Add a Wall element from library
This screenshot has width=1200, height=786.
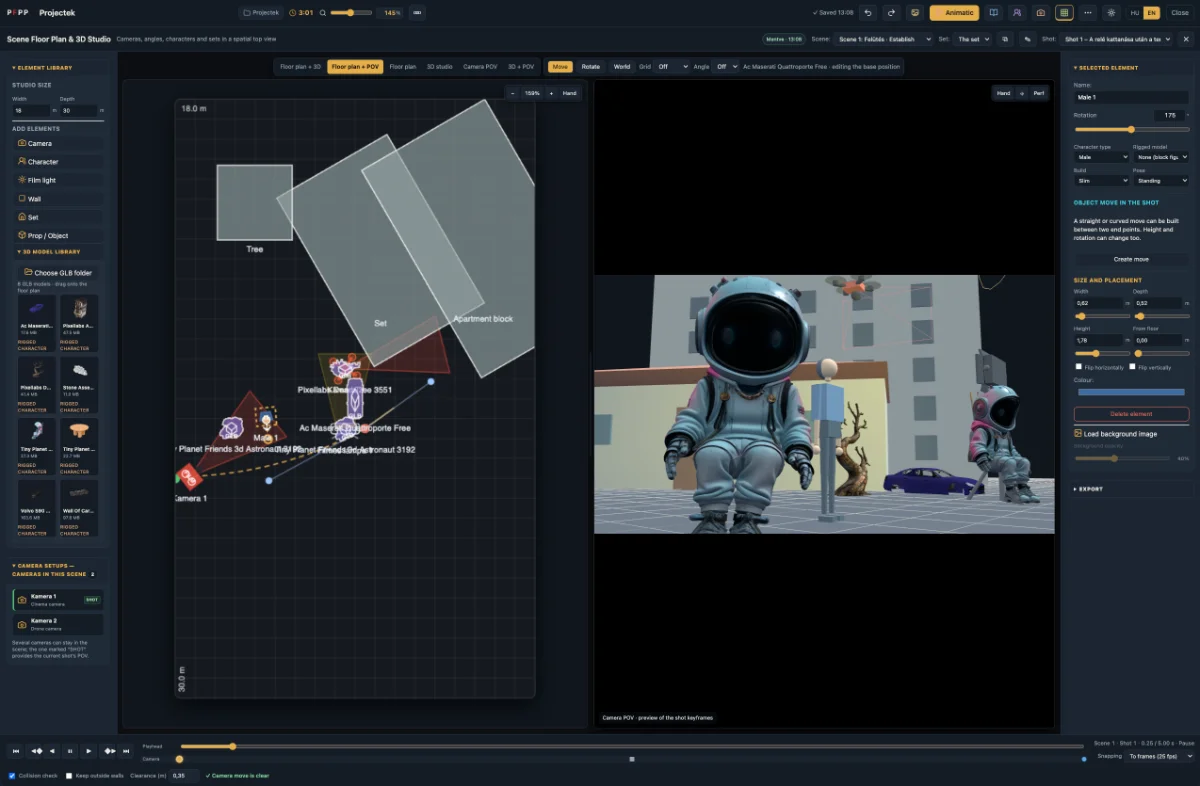click(x=58, y=198)
